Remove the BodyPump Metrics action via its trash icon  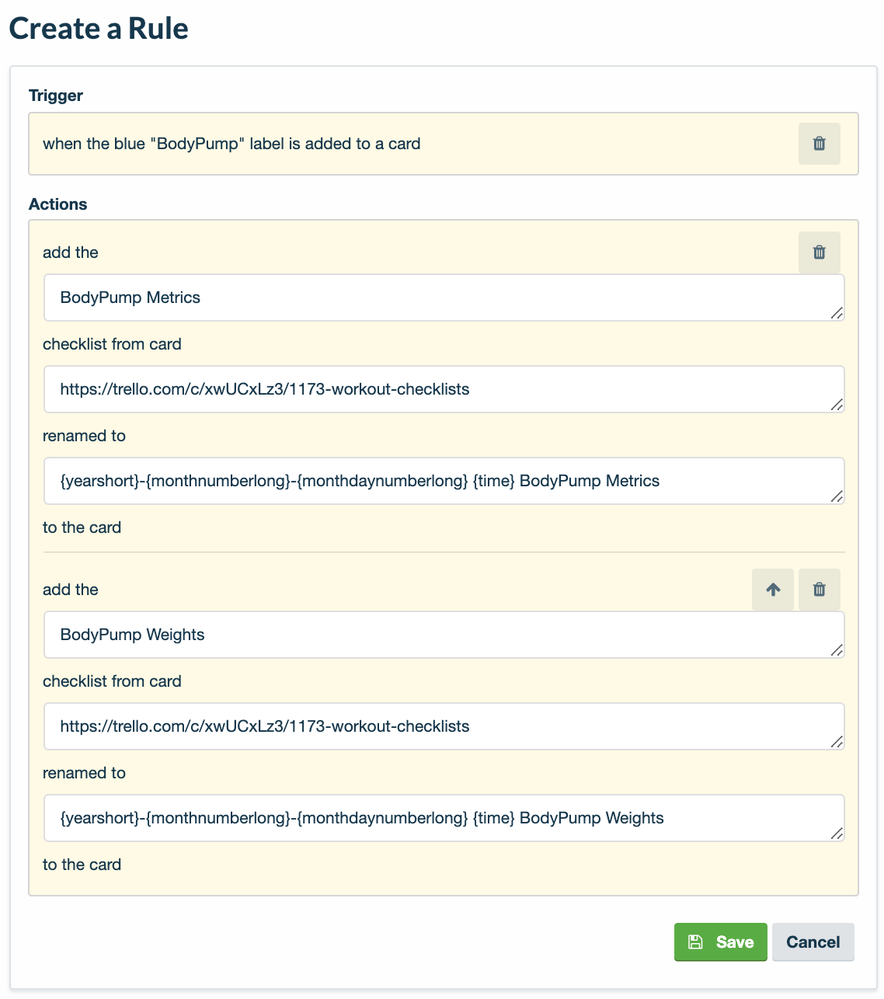[819, 252]
